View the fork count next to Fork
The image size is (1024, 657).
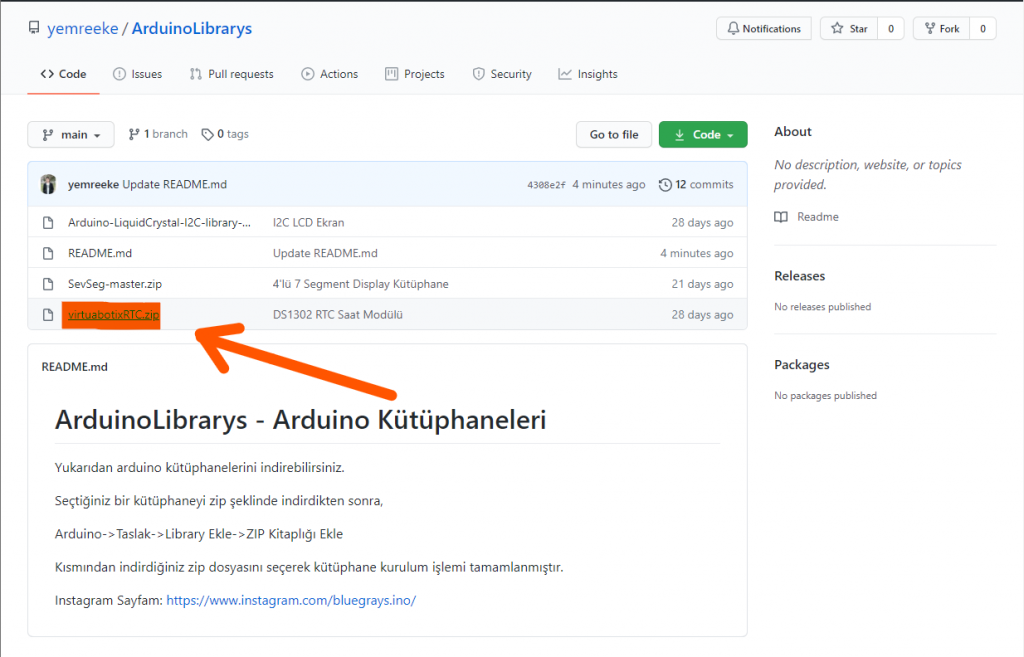pyautogui.click(x=983, y=29)
